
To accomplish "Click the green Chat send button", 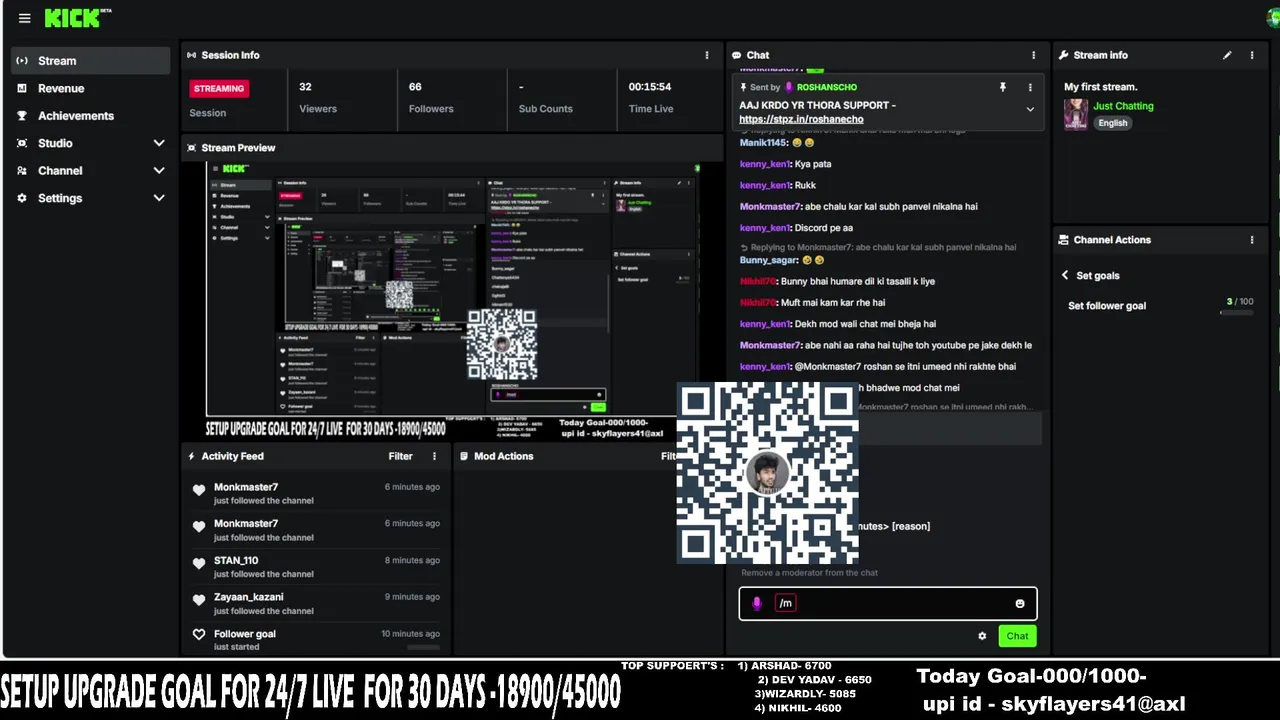I will [x=1017, y=636].
